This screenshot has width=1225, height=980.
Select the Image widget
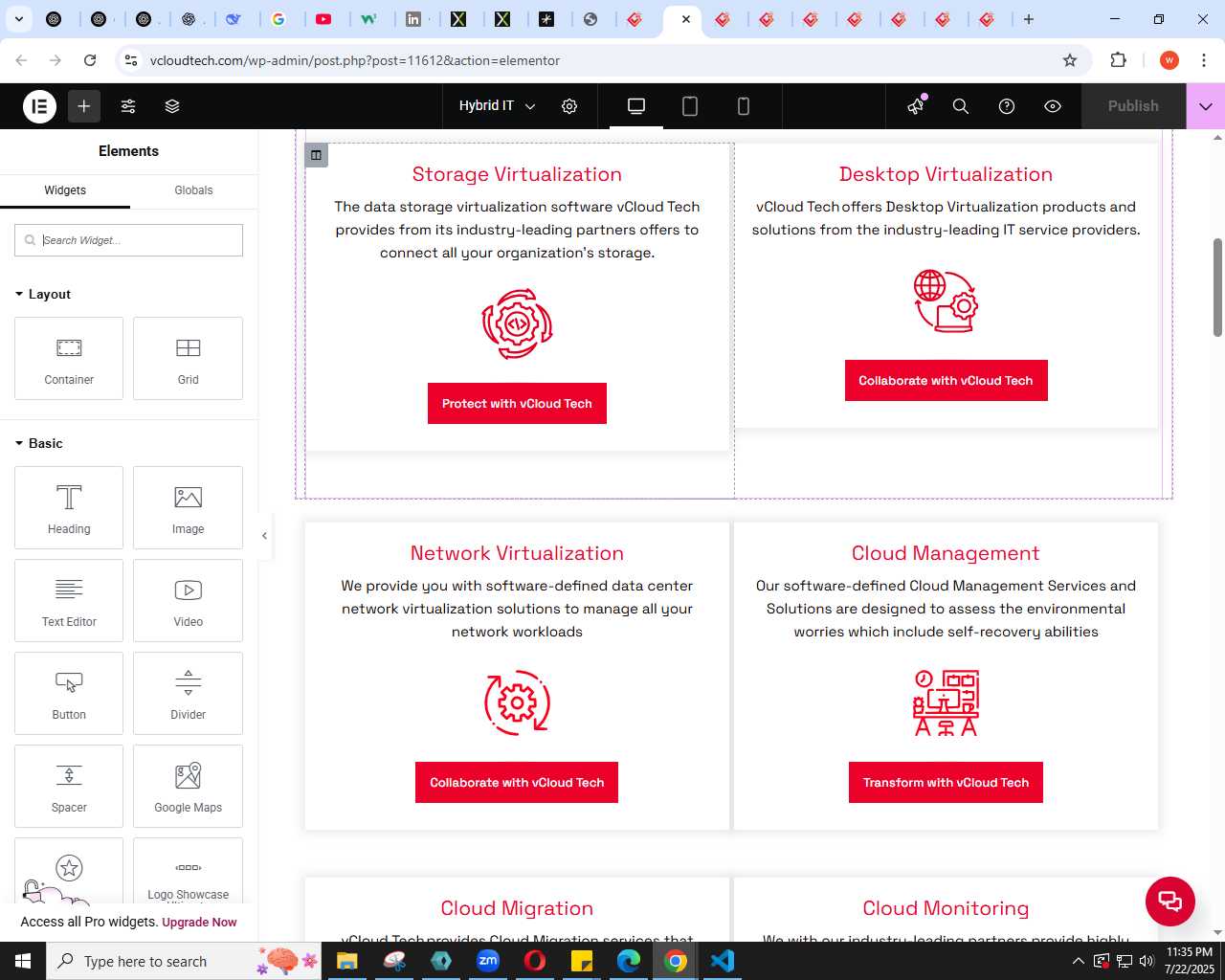point(188,507)
